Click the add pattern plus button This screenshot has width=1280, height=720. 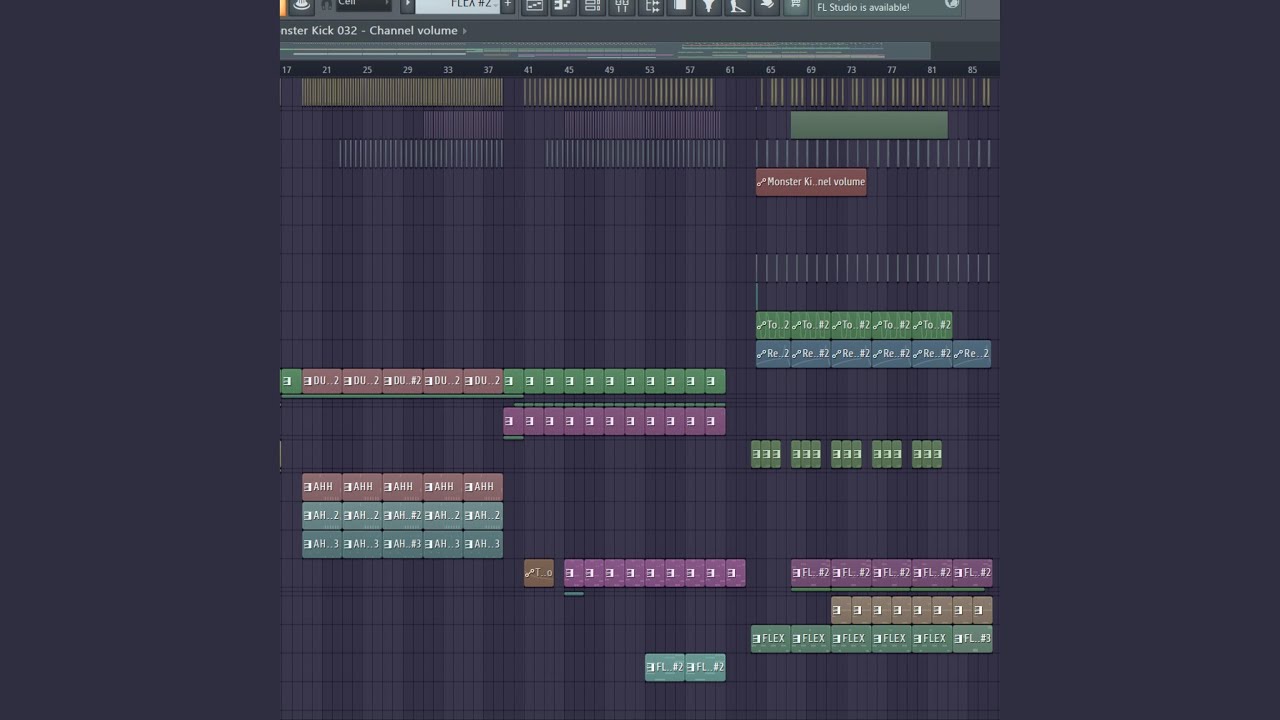[507, 5]
